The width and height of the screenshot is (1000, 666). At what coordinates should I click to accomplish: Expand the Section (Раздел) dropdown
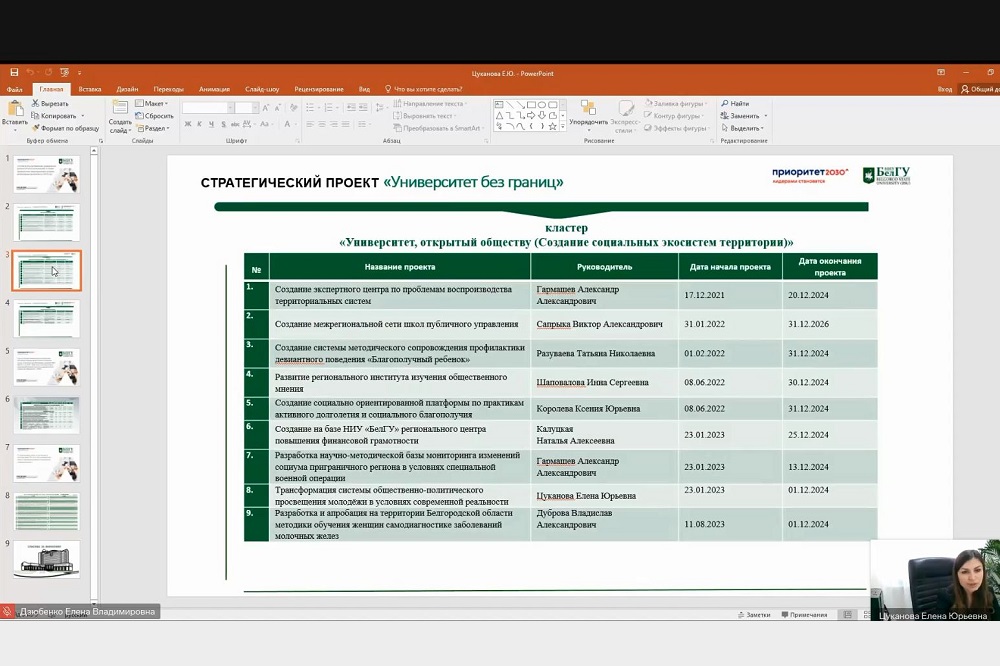click(154, 128)
